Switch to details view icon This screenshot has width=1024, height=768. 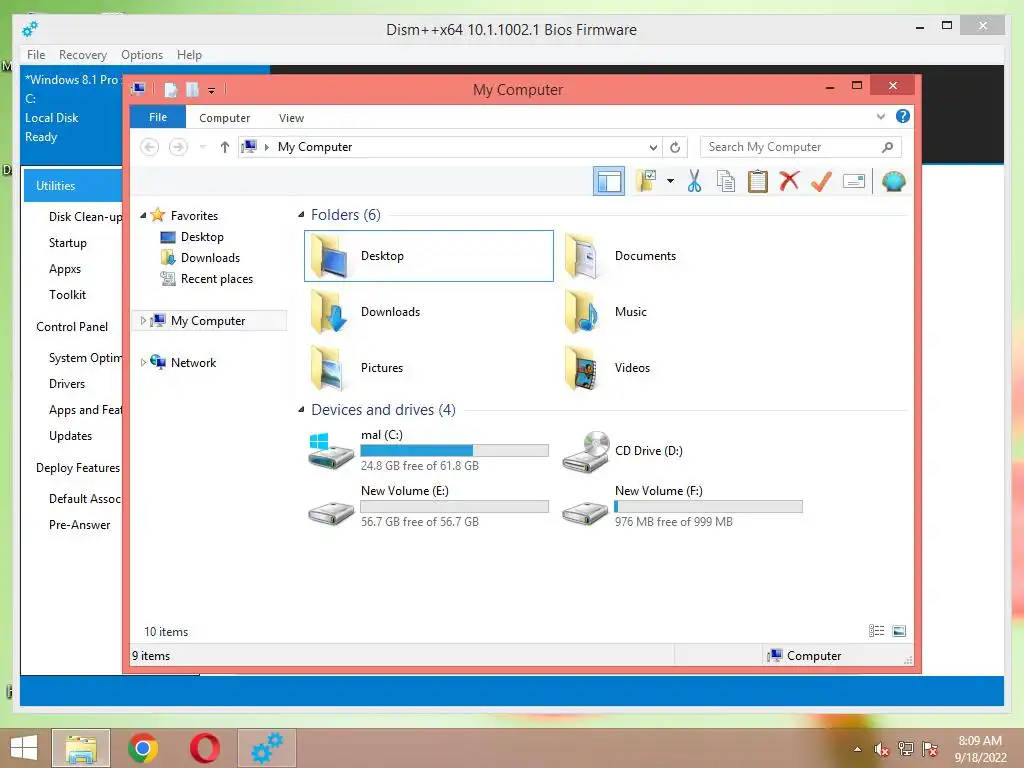[876, 631]
